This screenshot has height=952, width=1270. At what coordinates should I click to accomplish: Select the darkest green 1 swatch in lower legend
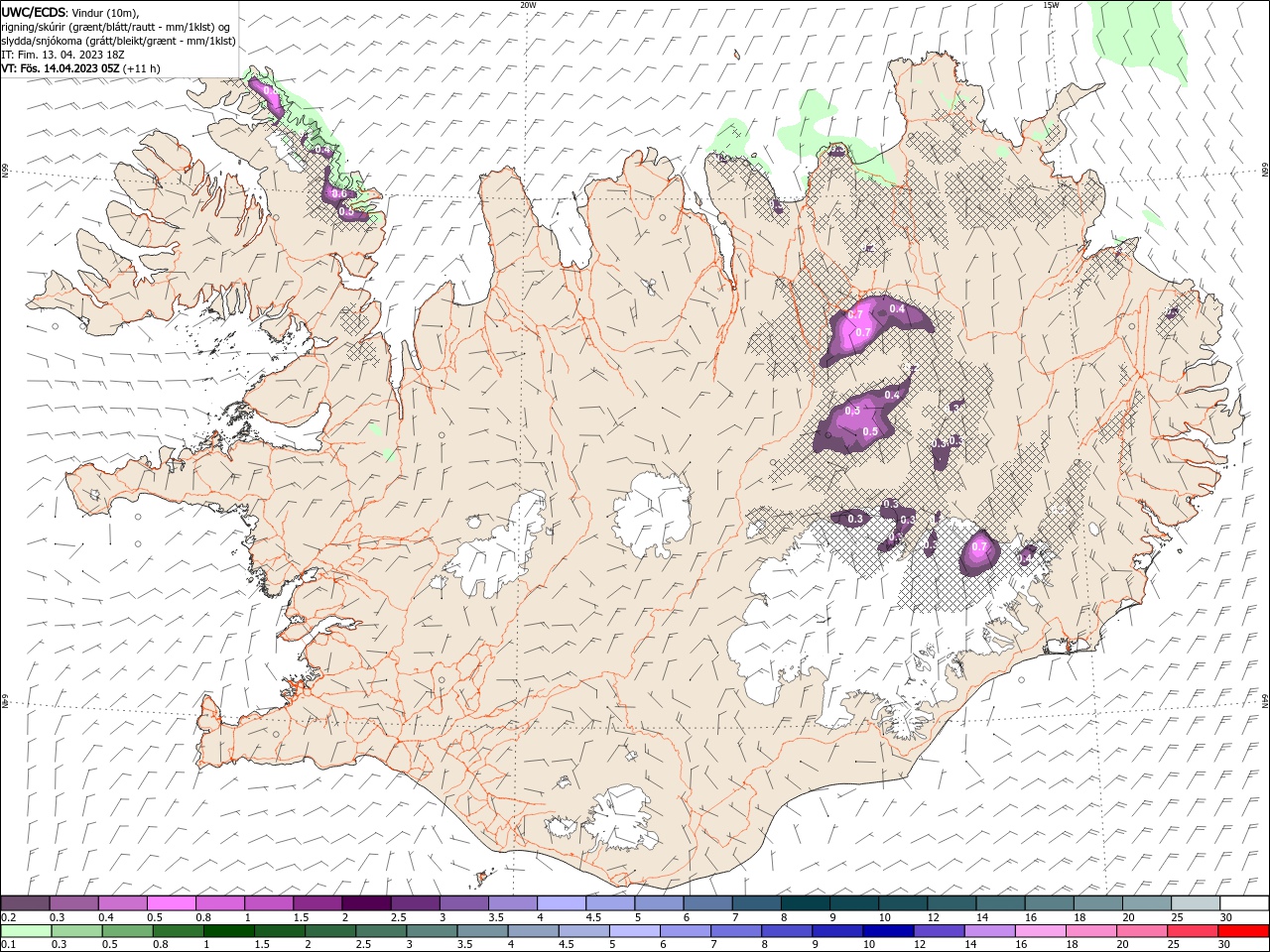[228, 931]
